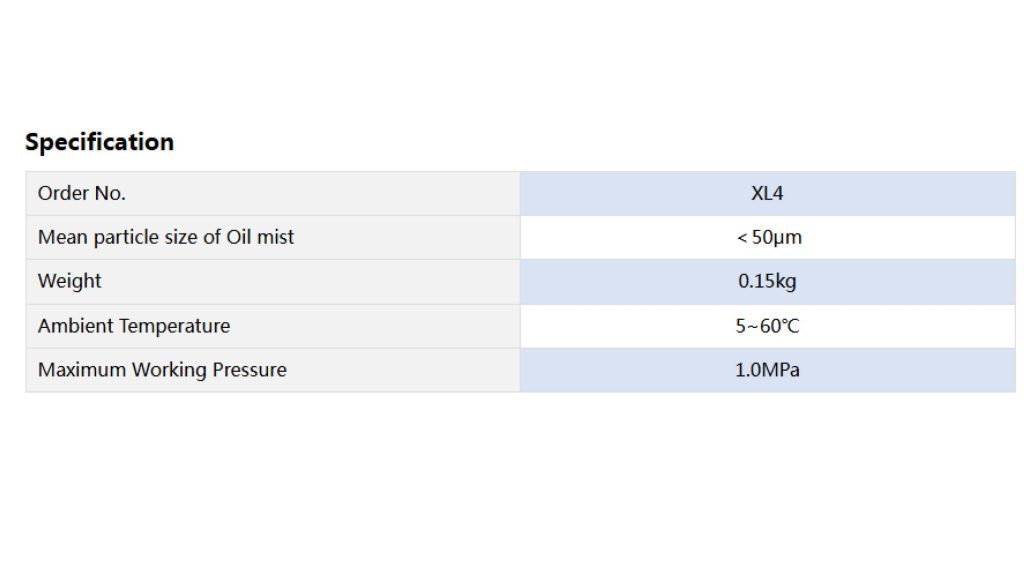Click the 0.15kg weight value

coord(767,282)
